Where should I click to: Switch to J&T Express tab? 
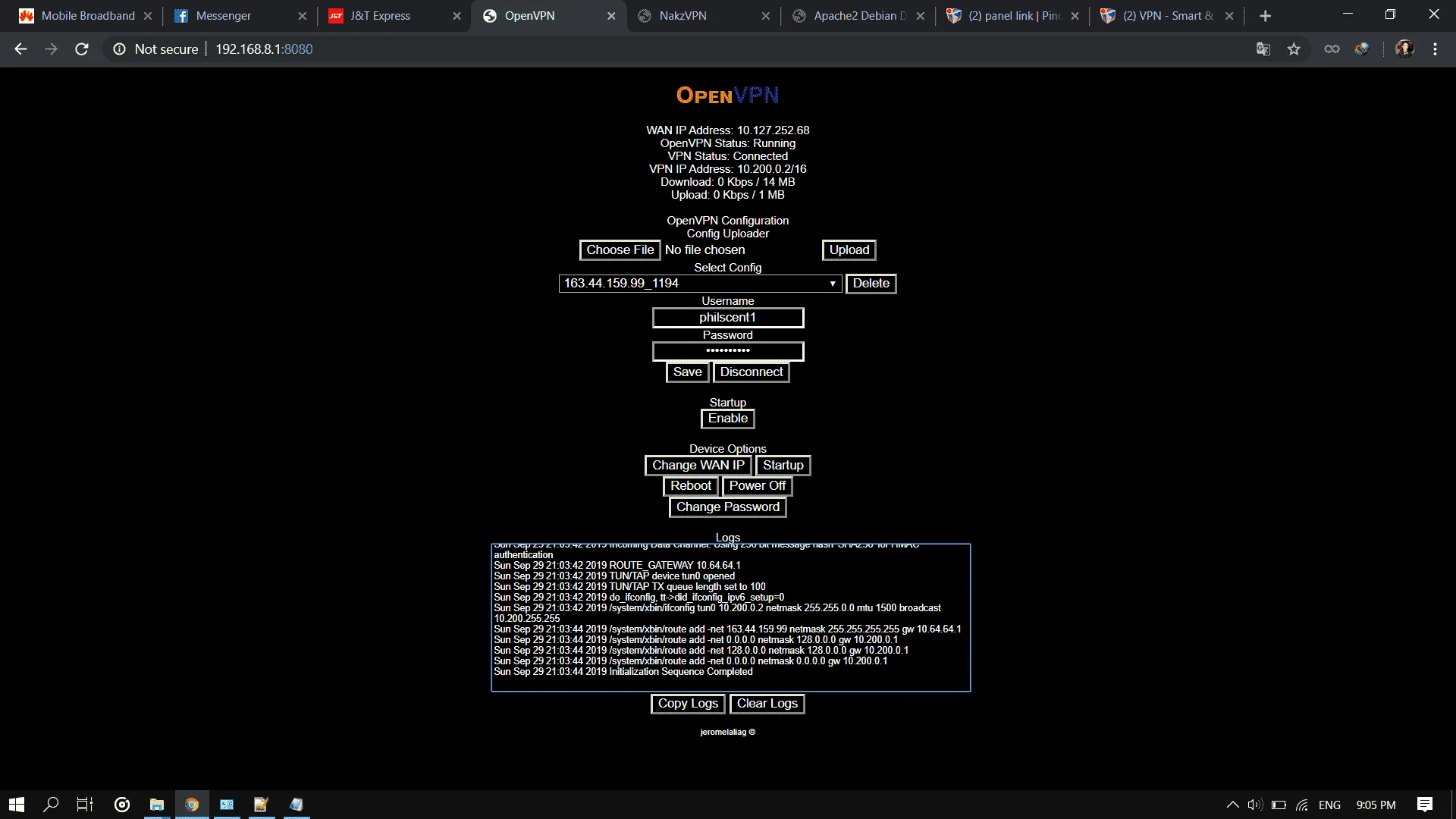click(x=380, y=16)
